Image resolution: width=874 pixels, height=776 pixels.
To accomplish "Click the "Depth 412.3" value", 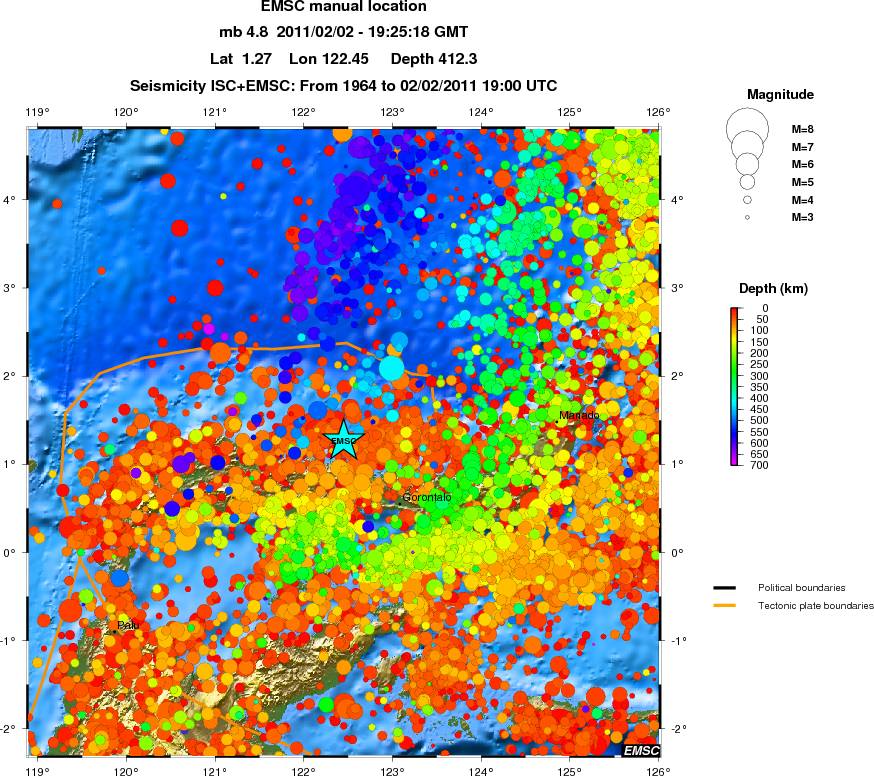I will [434, 59].
